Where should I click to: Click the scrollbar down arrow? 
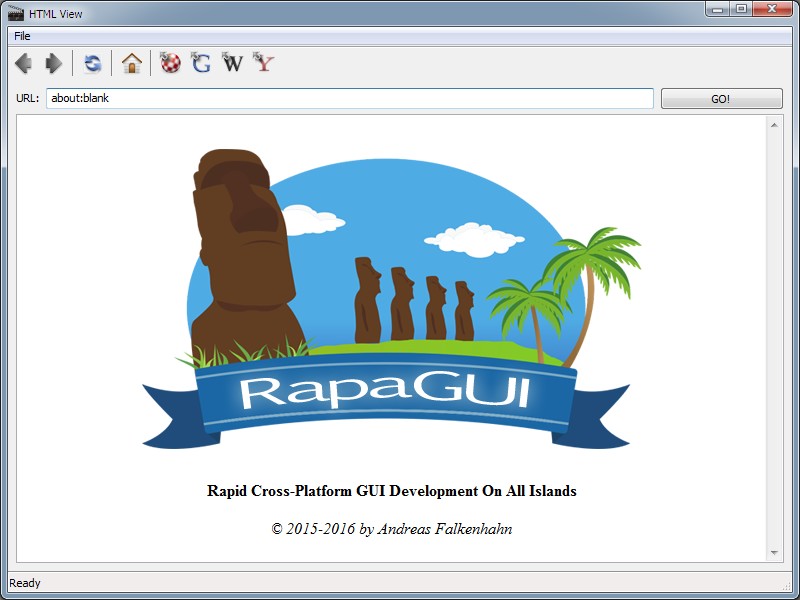point(774,552)
